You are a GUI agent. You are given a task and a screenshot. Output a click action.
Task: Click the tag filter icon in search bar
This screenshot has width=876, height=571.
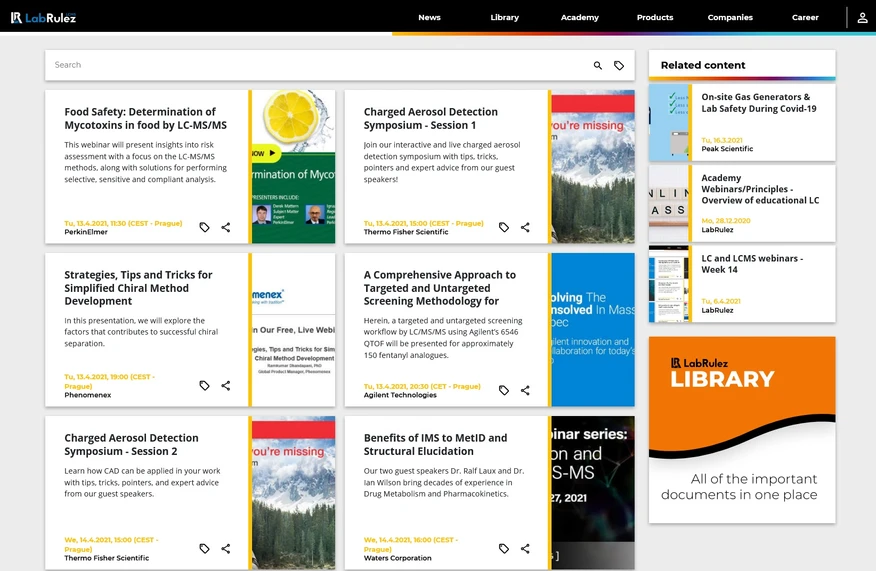(619, 65)
